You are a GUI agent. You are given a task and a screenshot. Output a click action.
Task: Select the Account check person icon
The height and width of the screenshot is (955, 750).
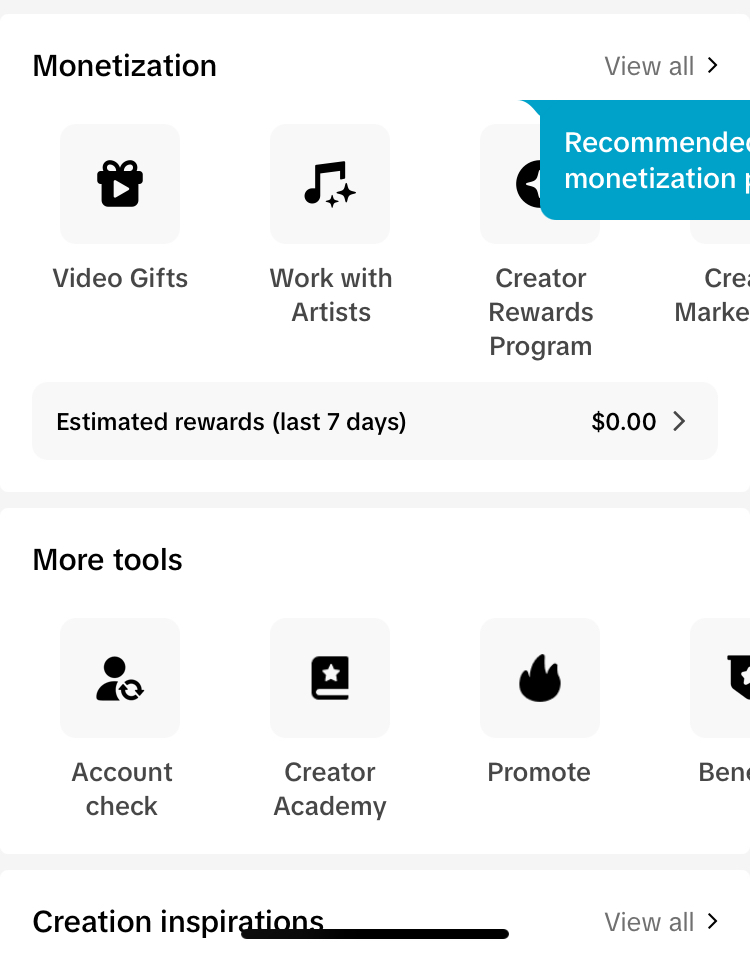point(120,678)
